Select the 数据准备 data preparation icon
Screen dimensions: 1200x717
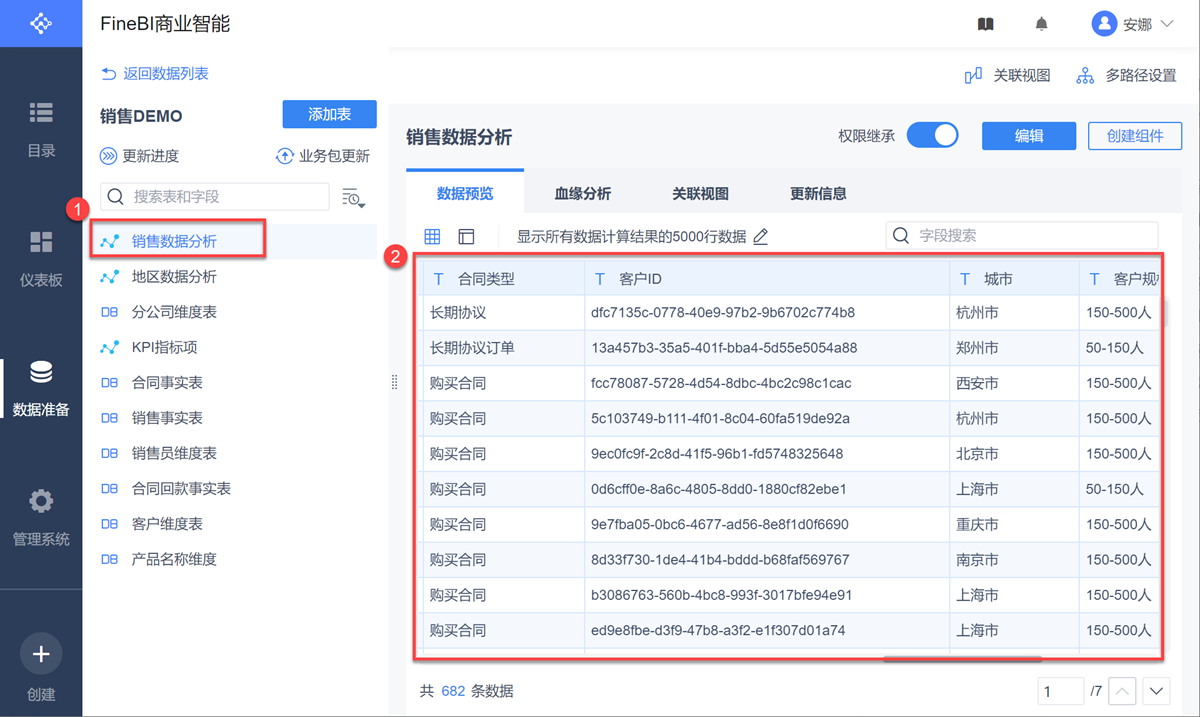pyautogui.click(x=41, y=372)
